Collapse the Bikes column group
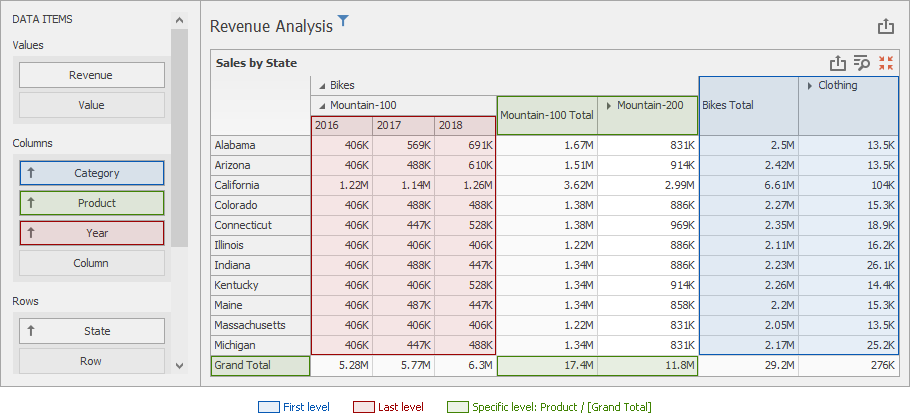 pos(322,86)
